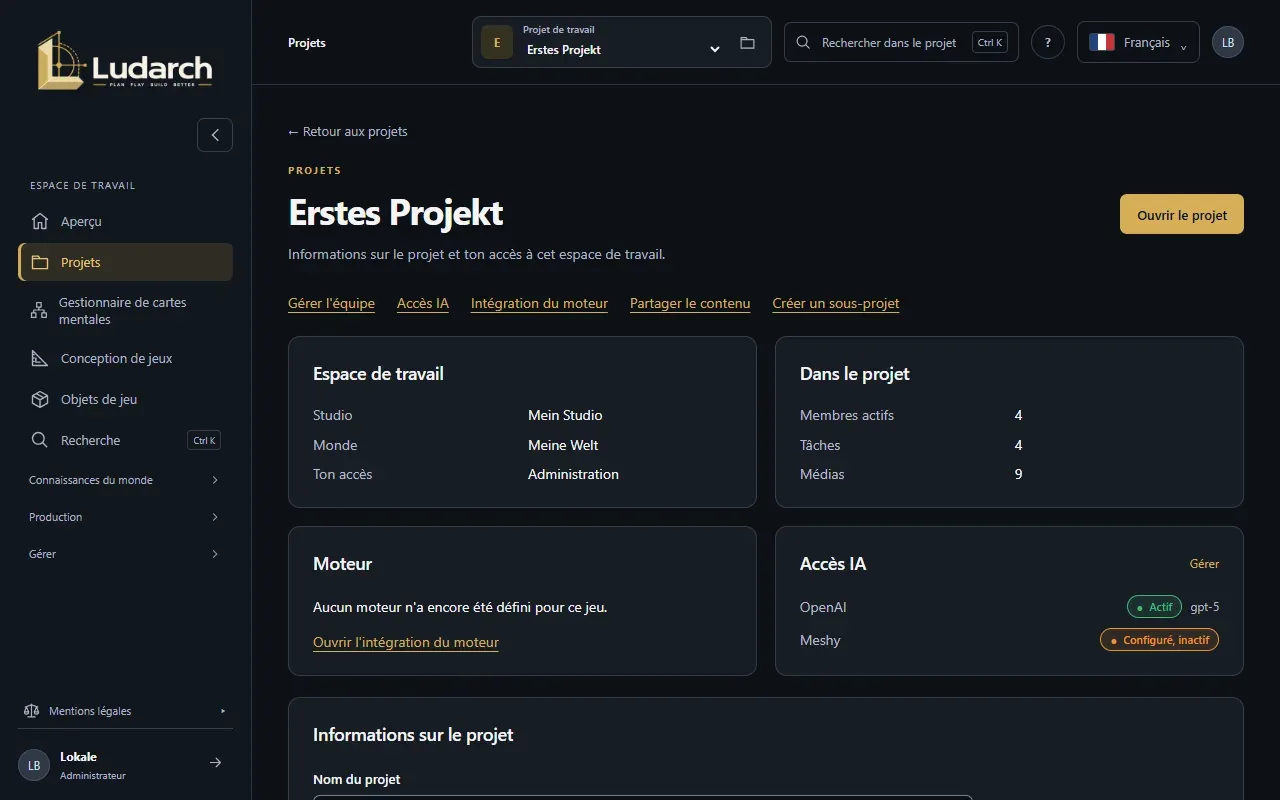
Task: Click the Nom du projet input field
Action: [642, 797]
